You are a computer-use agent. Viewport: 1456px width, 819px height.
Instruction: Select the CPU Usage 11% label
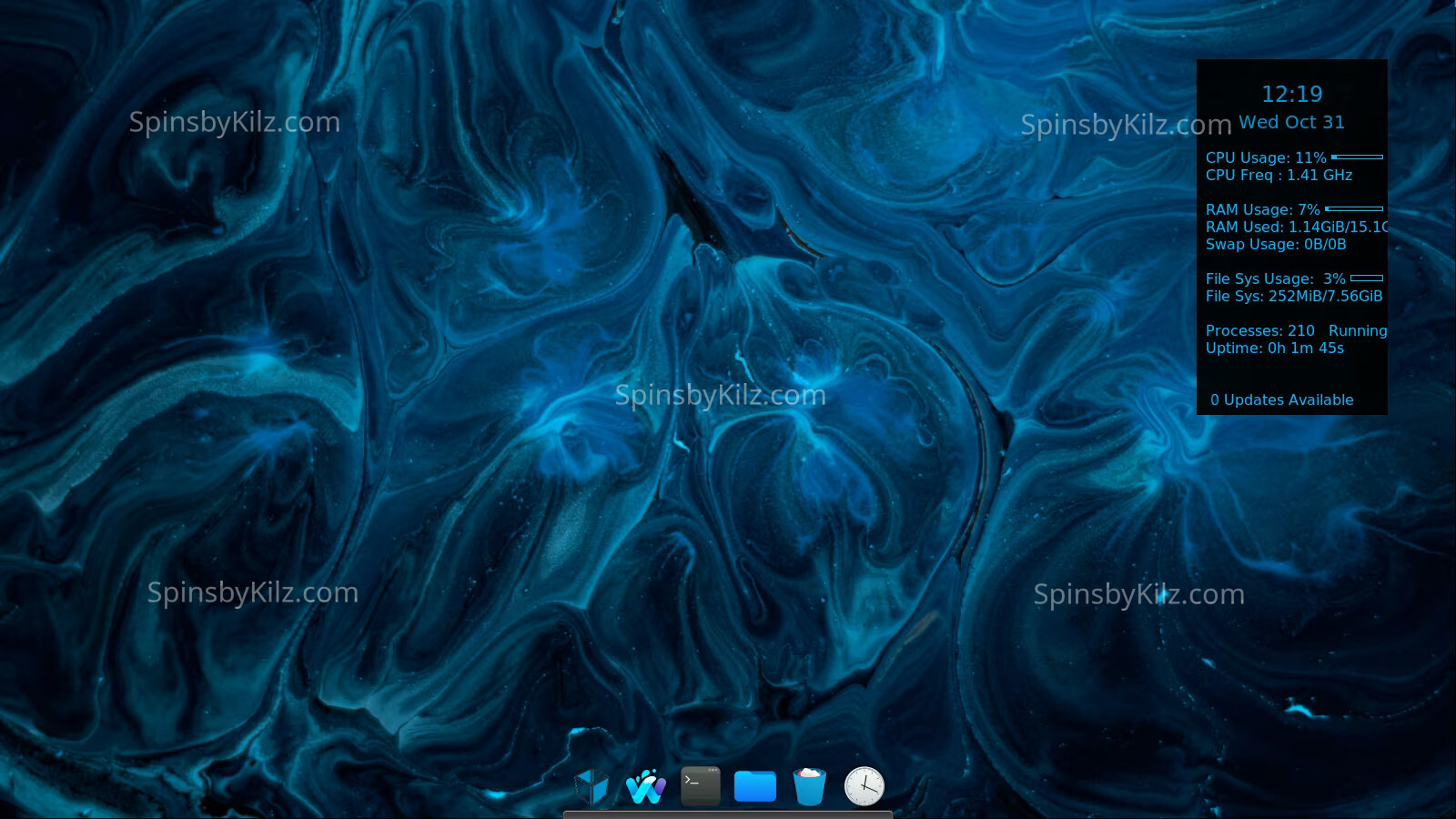(1265, 158)
